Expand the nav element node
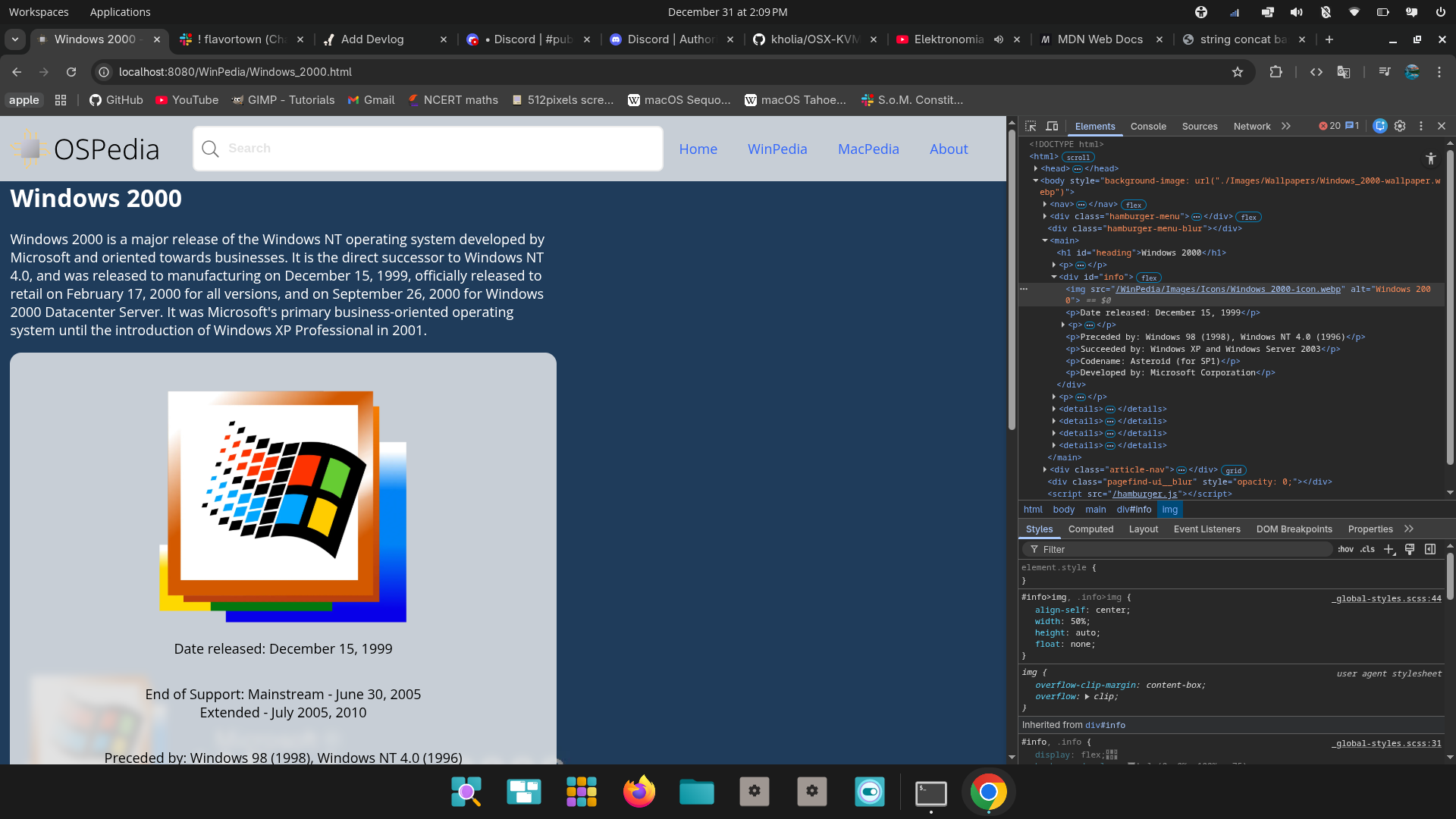This screenshot has height=819, width=1456. tap(1045, 204)
